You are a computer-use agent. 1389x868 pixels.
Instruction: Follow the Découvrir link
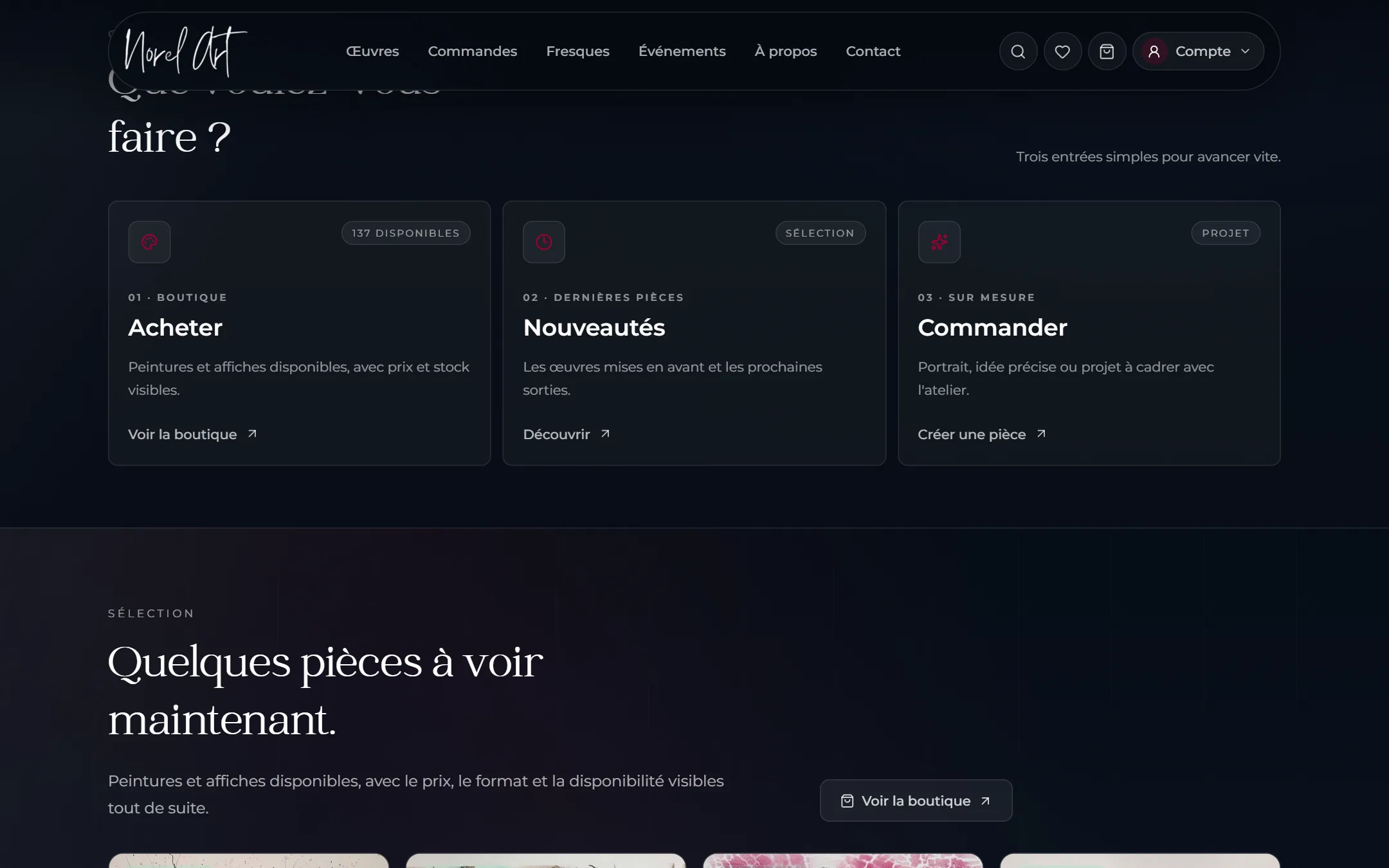(567, 435)
